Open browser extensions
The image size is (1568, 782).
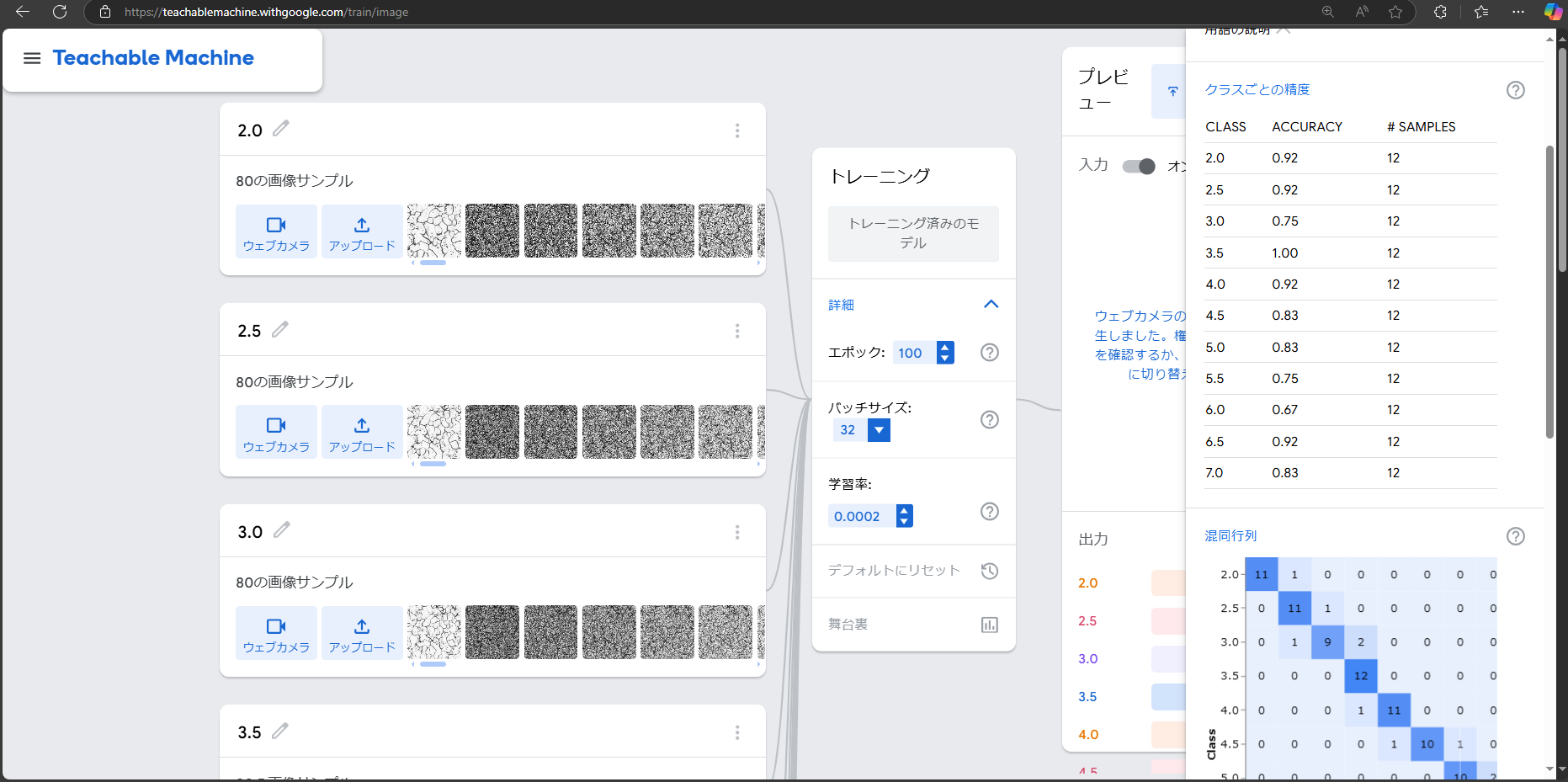(1441, 12)
